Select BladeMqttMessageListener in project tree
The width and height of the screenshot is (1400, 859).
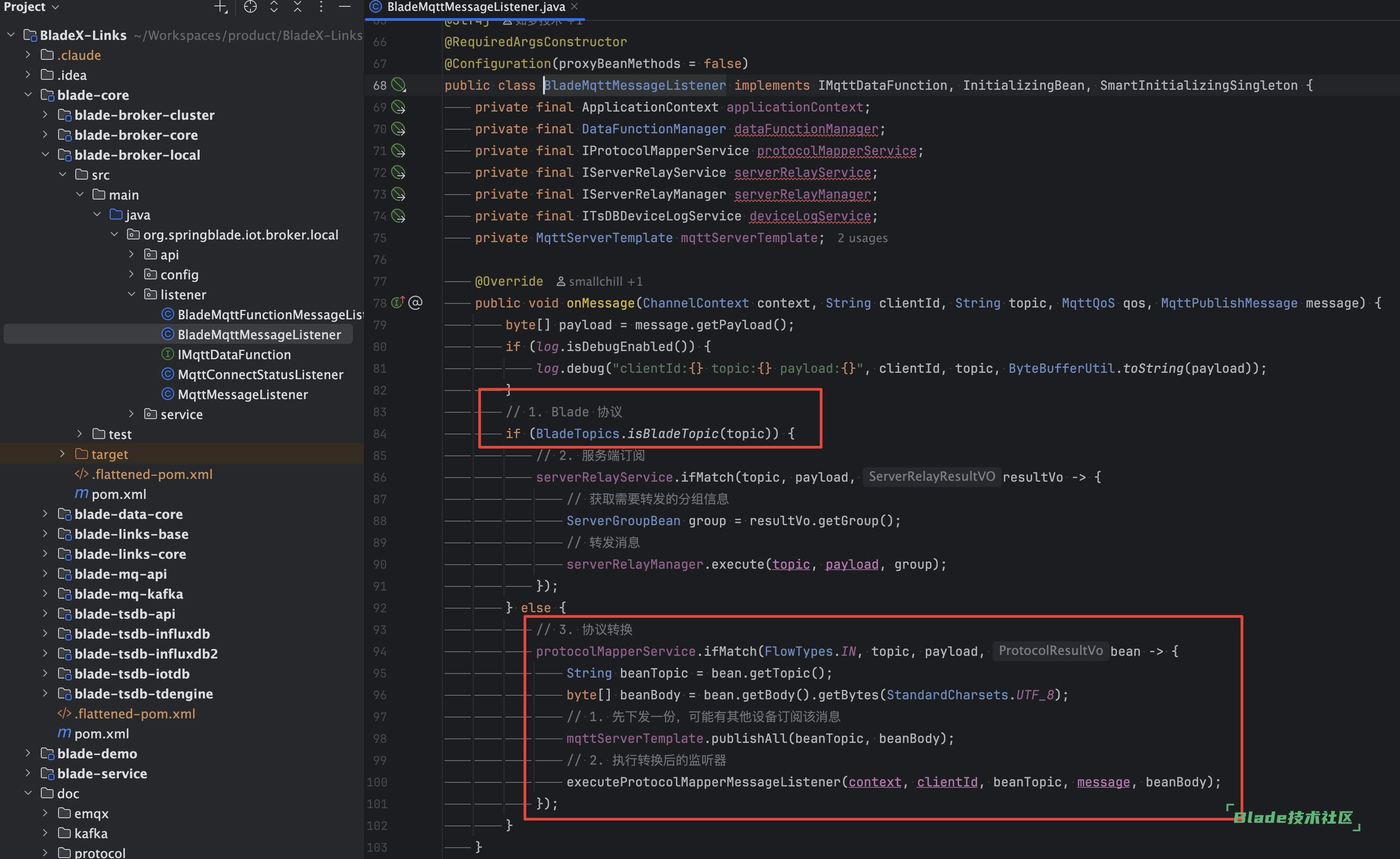click(251, 335)
